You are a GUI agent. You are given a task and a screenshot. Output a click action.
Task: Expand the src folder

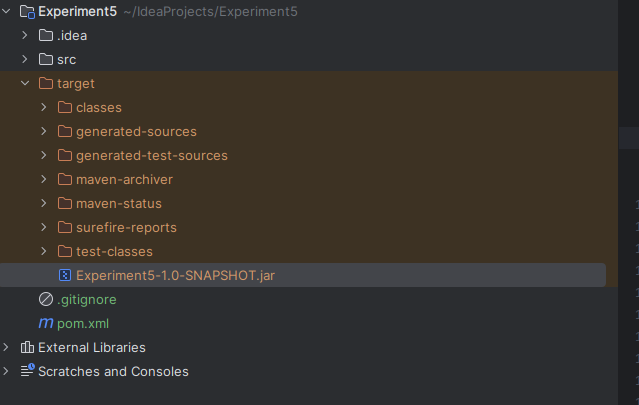pos(24,59)
